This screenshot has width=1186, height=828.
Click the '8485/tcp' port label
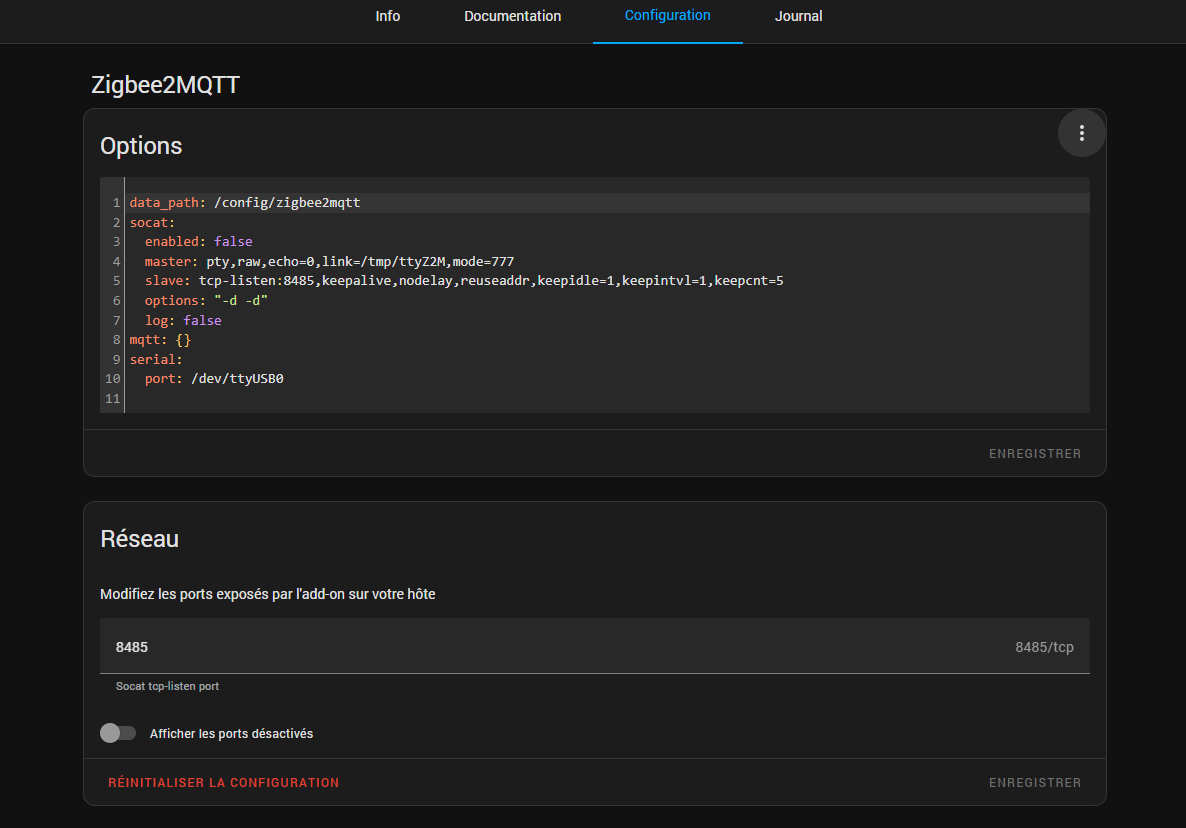pyautogui.click(x=1044, y=647)
